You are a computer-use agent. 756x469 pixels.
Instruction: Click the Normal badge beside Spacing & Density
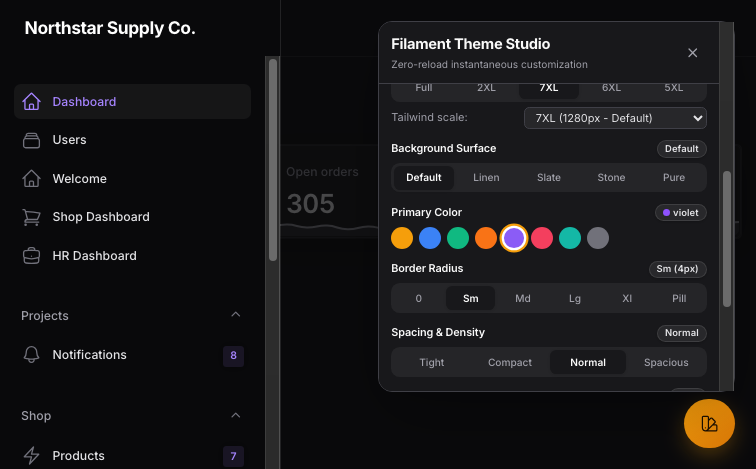click(682, 333)
